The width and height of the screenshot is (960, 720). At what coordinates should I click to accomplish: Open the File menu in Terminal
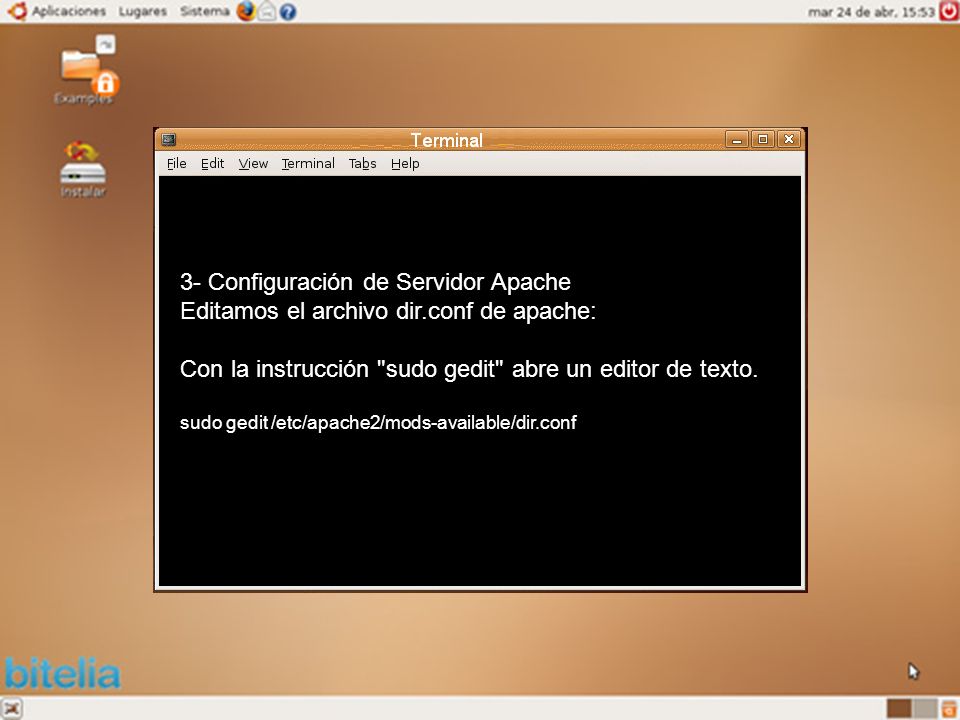176,163
